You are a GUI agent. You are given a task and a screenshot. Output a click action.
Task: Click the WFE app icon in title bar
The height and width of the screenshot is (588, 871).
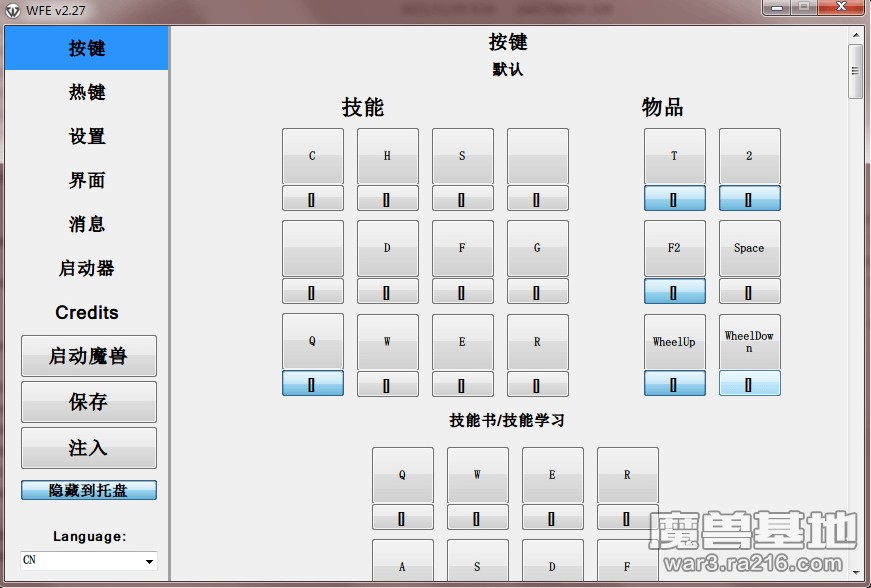tap(13, 10)
